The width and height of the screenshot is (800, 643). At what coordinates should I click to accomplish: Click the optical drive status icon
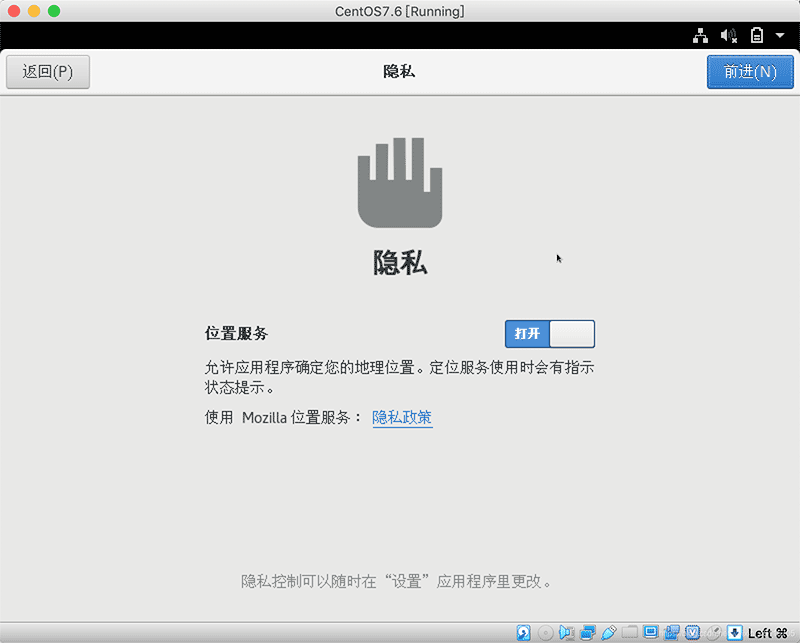(x=545, y=632)
